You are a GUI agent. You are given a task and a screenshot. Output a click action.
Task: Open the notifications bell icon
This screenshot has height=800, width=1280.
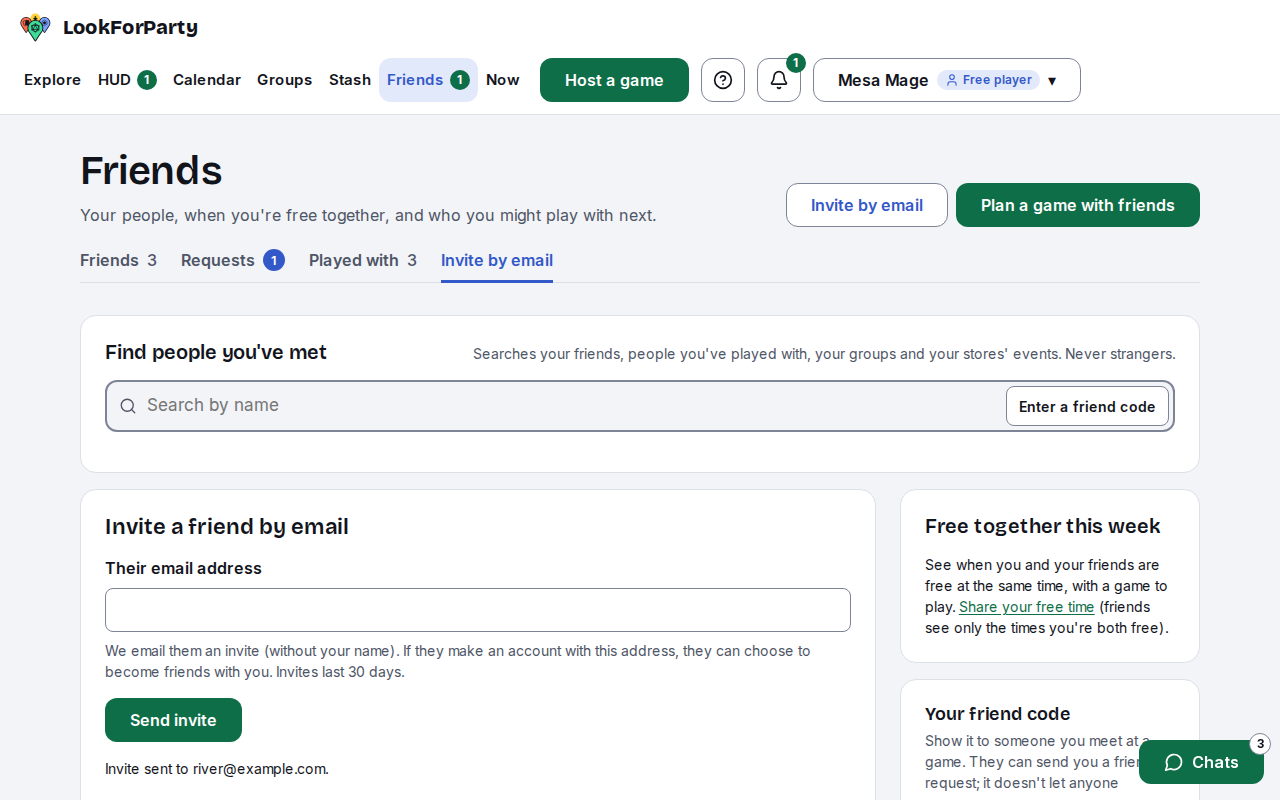779,80
